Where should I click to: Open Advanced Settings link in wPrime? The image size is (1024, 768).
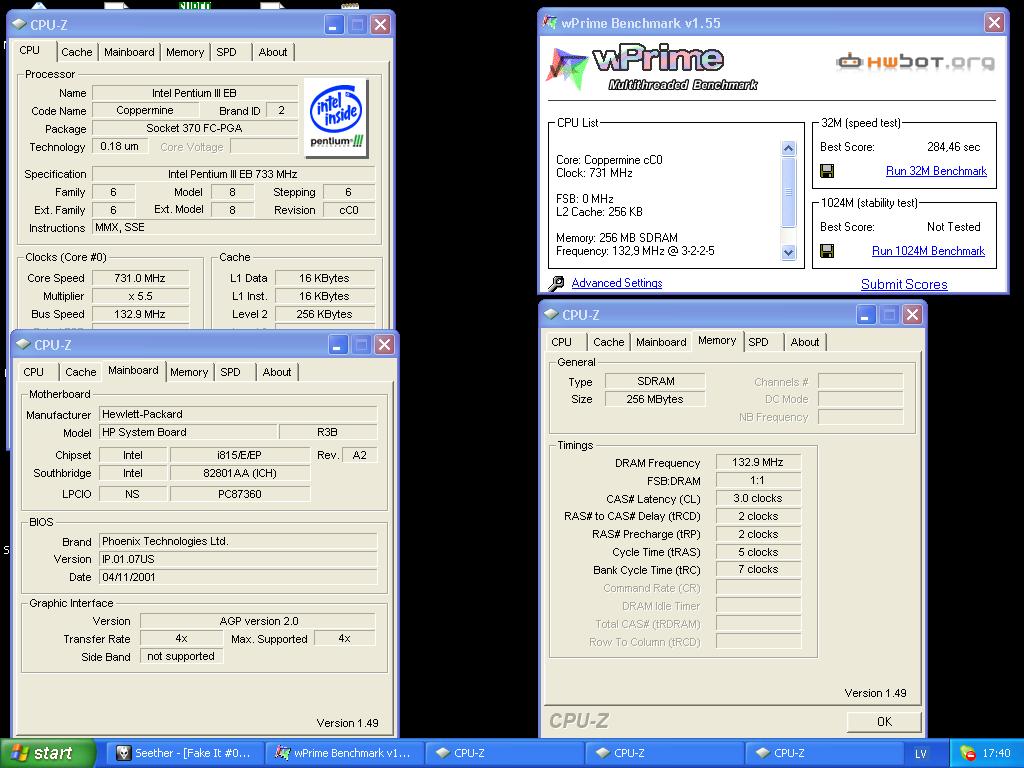coord(616,283)
